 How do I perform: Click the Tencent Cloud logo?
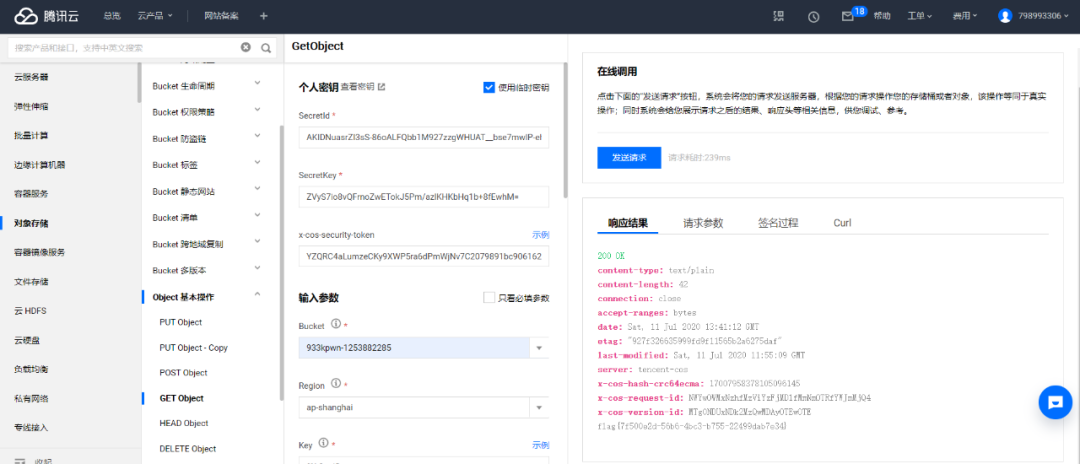[47, 16]
